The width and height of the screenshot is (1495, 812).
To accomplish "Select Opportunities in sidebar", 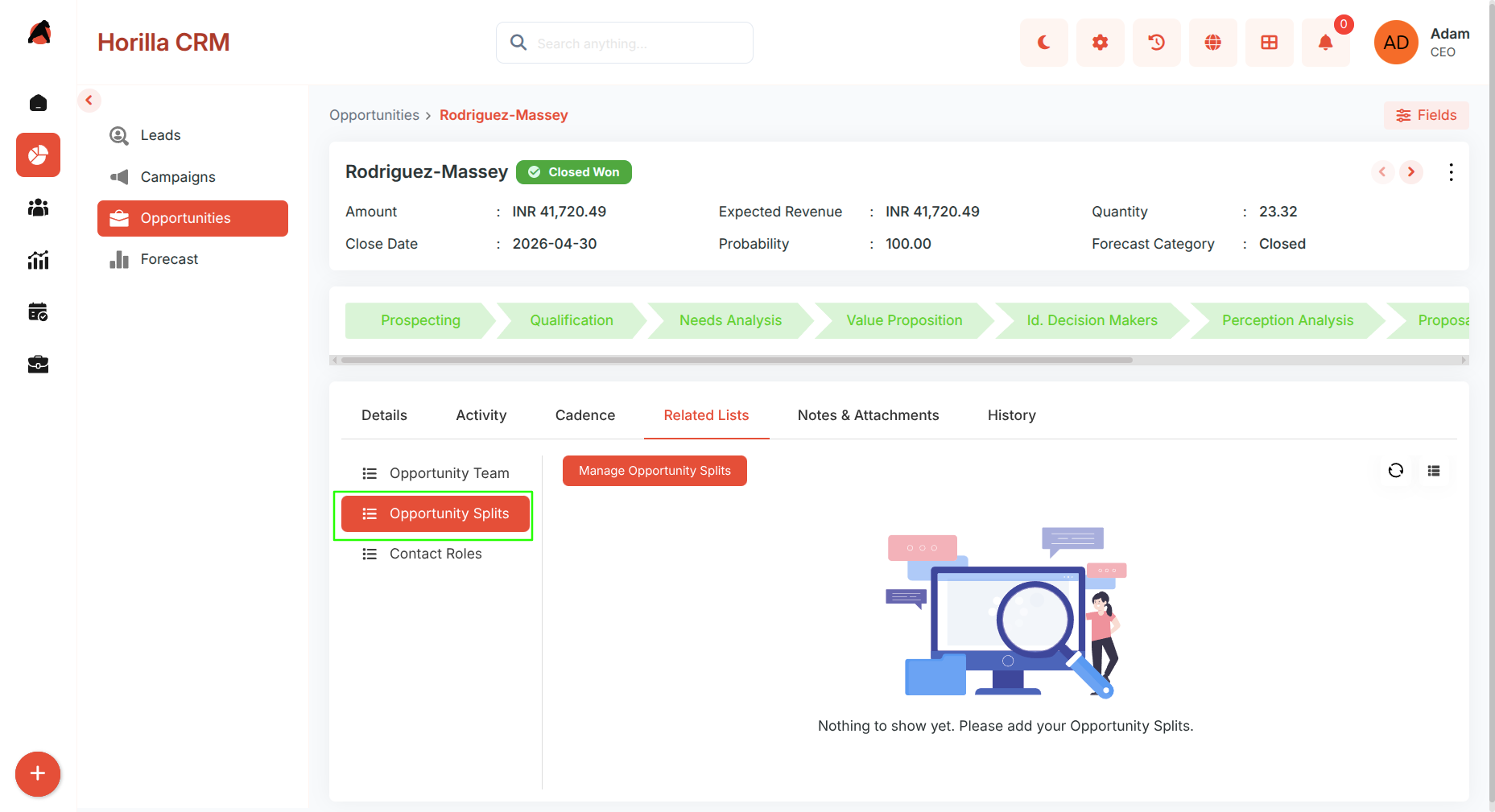I will coord(192,218).
